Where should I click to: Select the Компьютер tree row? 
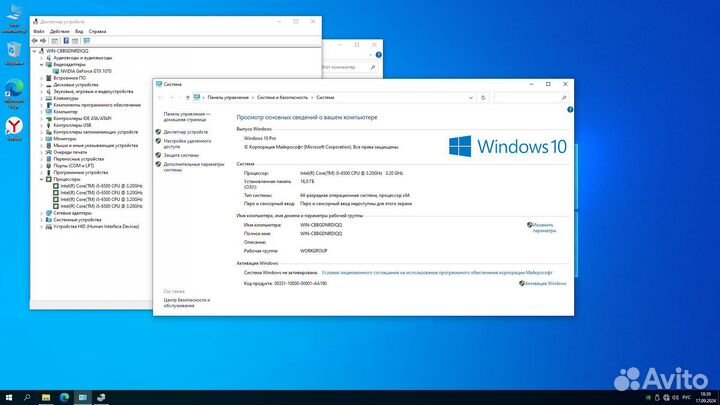click(x=65, y=112)
